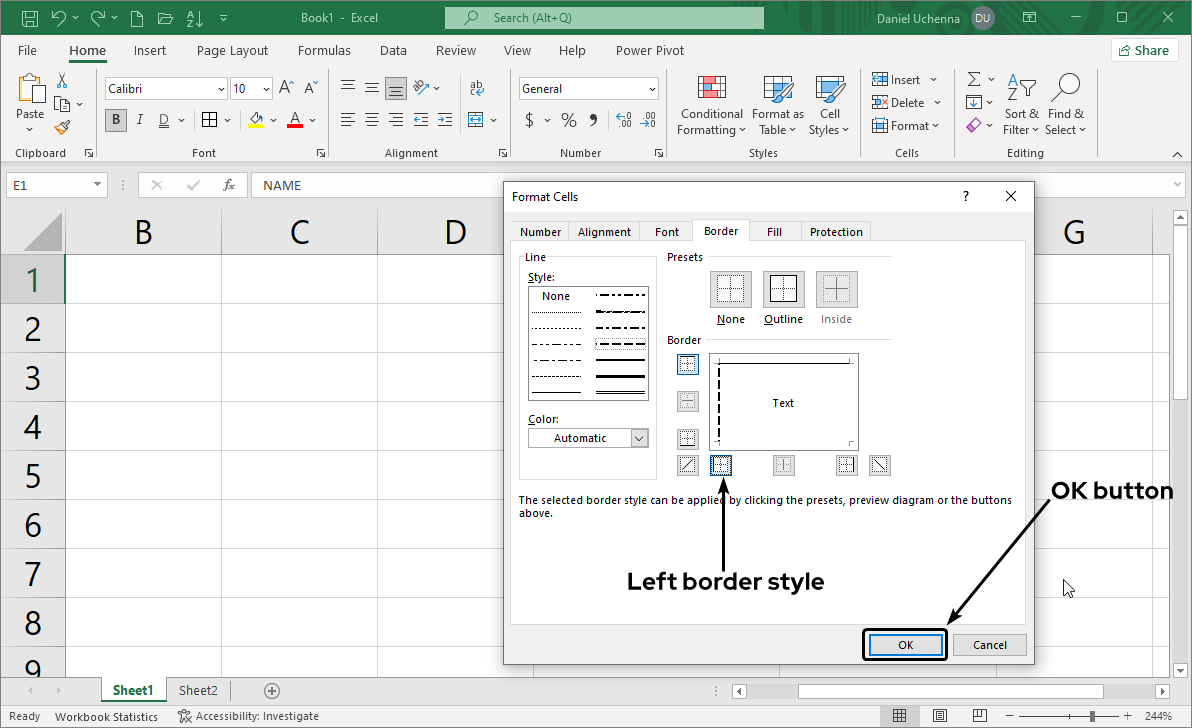Click the Cut scissors icon
This screenshot has height=728, width=1192.
click(x=62, y=80)
